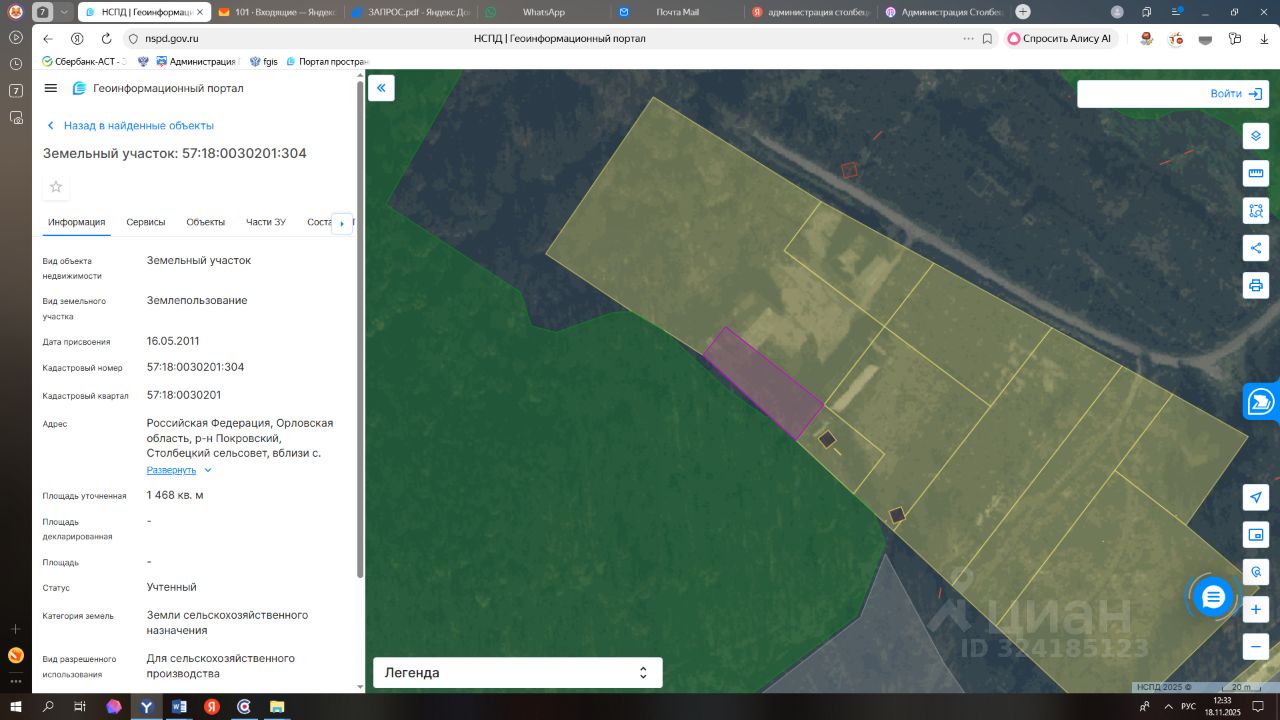1280x720 pixels.
Task: Switch to 101 Входящие Яндекс tab
Action: click(x=275, y=12)
